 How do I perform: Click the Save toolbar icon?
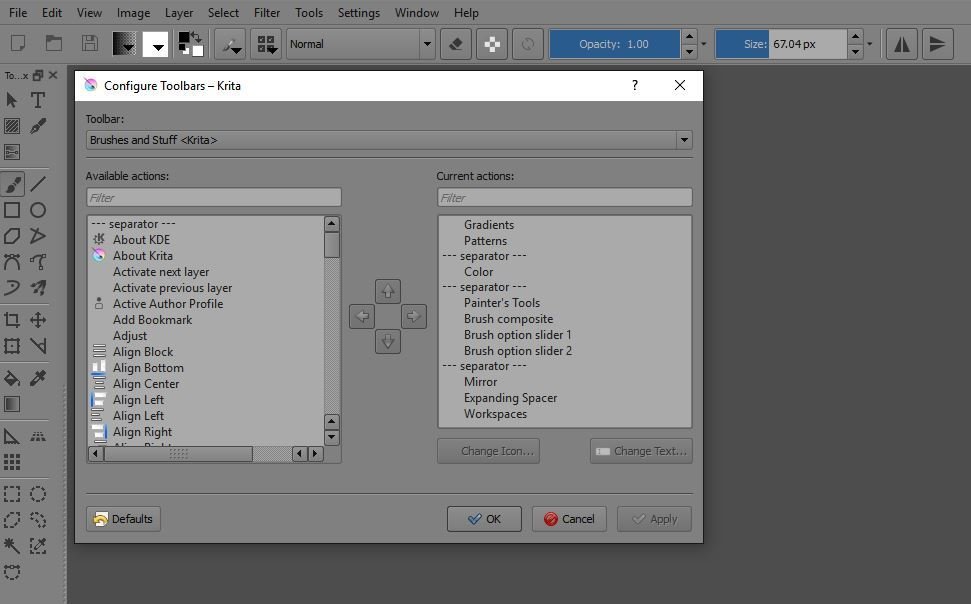[90, 44]
